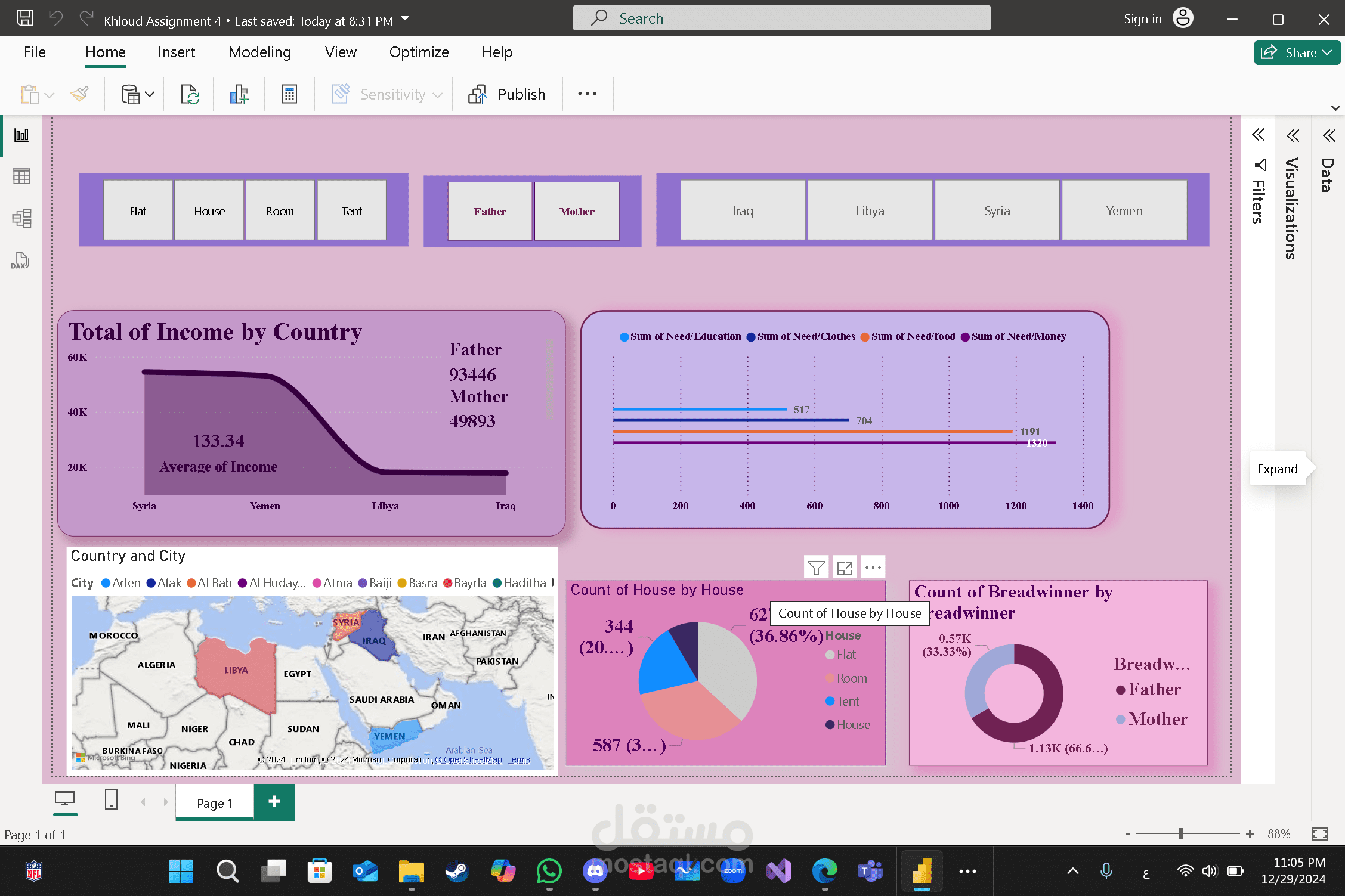Click zoom in plus icon
The image size is (1345, 896).
tap(1250, 834)
